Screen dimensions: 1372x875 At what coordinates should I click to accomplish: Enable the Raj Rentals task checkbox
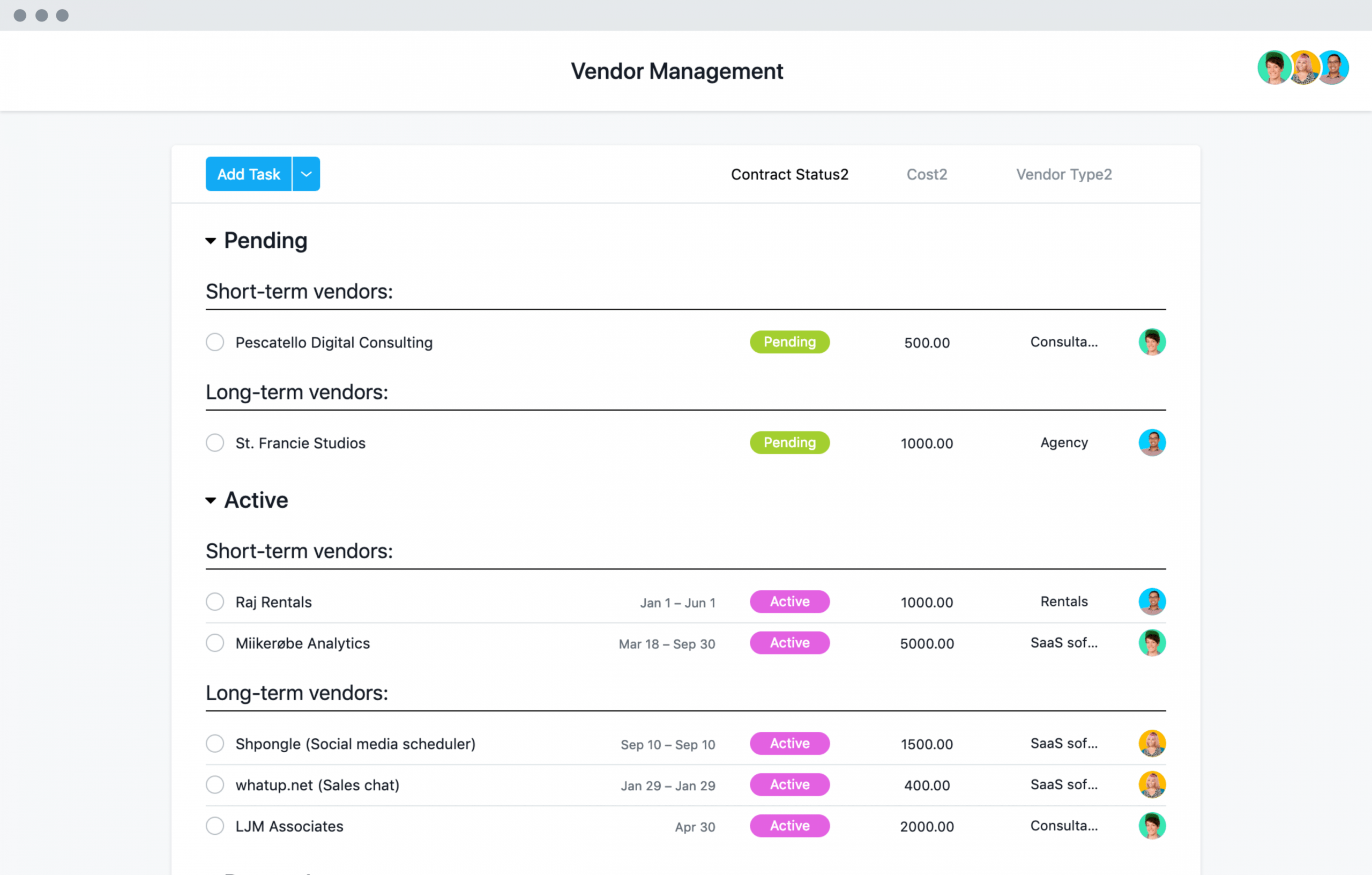point(213,601)
